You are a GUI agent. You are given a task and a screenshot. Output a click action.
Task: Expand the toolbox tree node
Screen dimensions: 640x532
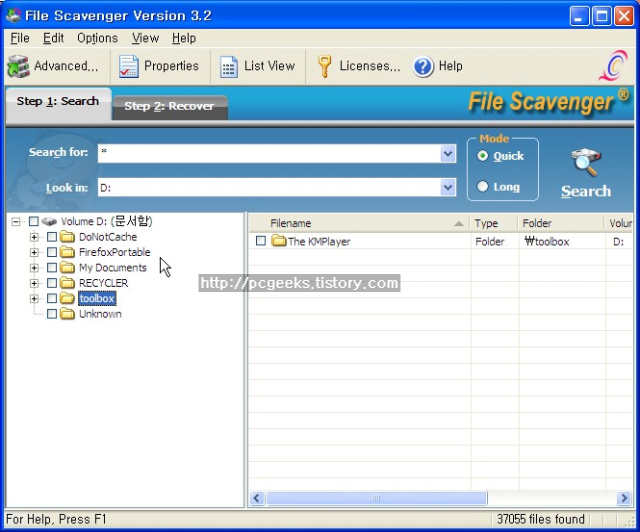pos(34,298)
